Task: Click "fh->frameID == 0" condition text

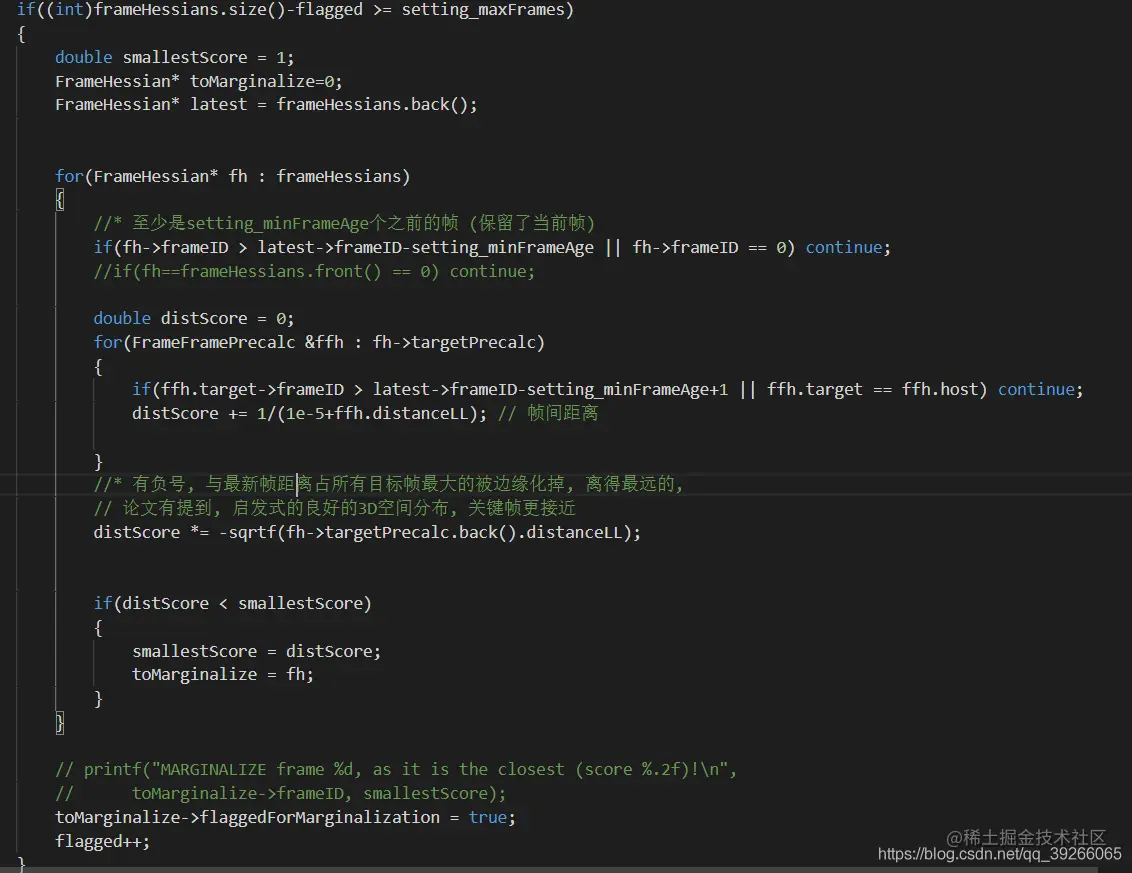Action: pos(708,248)
